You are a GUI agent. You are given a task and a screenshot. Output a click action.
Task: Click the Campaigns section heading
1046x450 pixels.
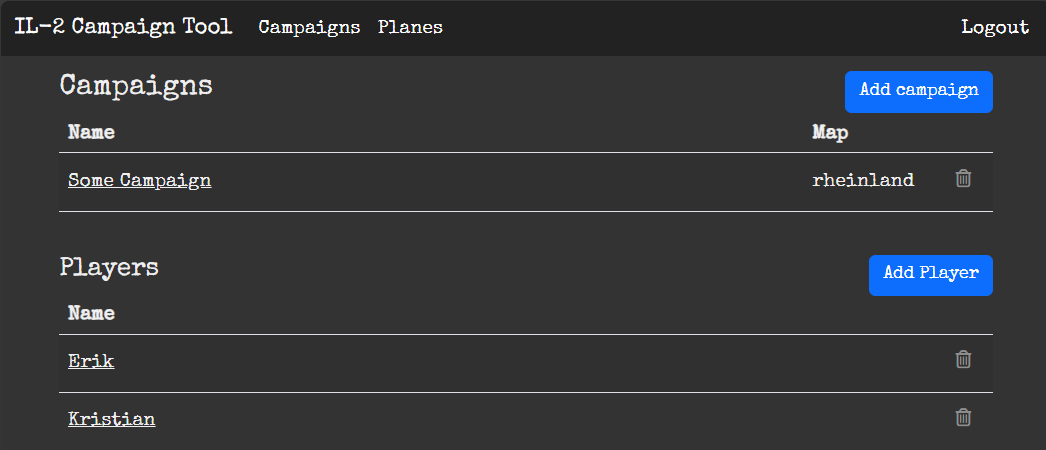point(136,86)
